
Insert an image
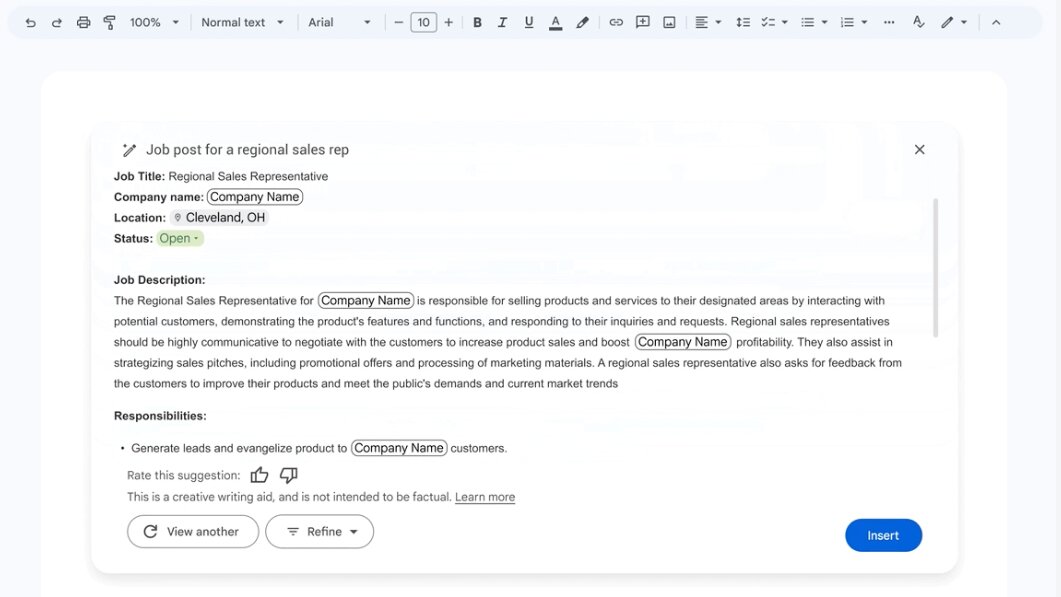[668, 21]
